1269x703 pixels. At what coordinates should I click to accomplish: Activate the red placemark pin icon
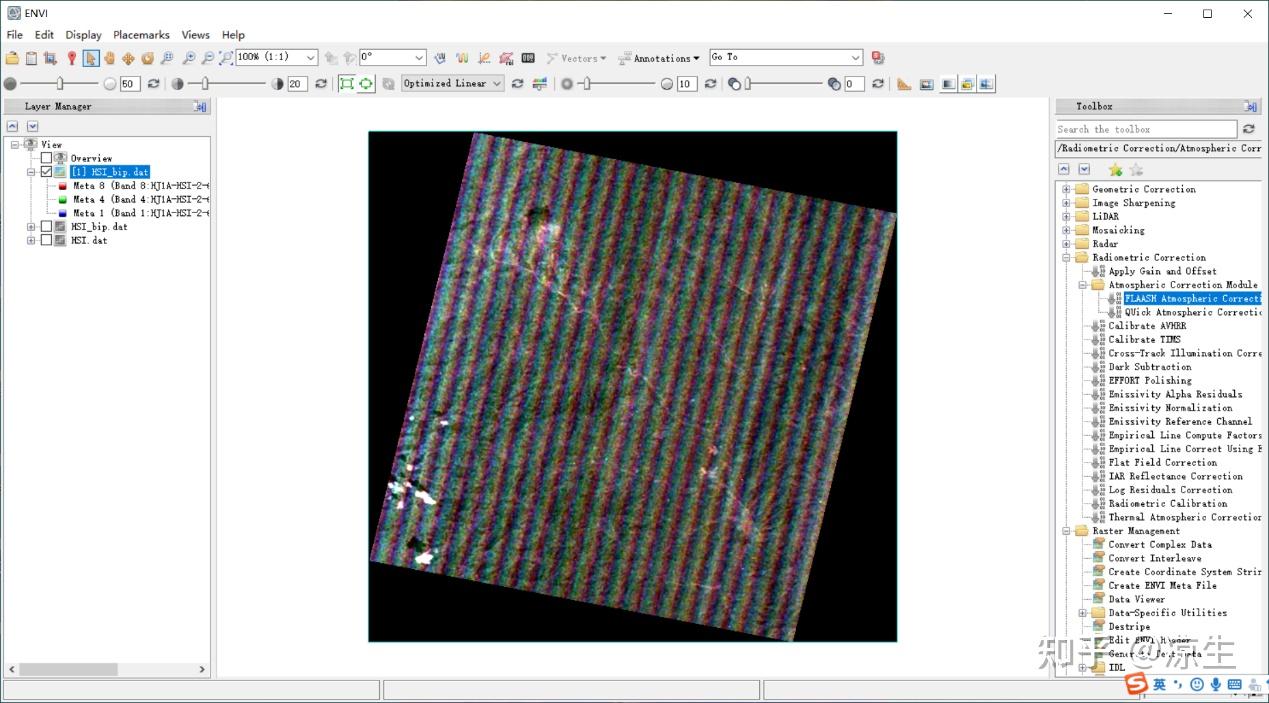click(x=71, y=58)
